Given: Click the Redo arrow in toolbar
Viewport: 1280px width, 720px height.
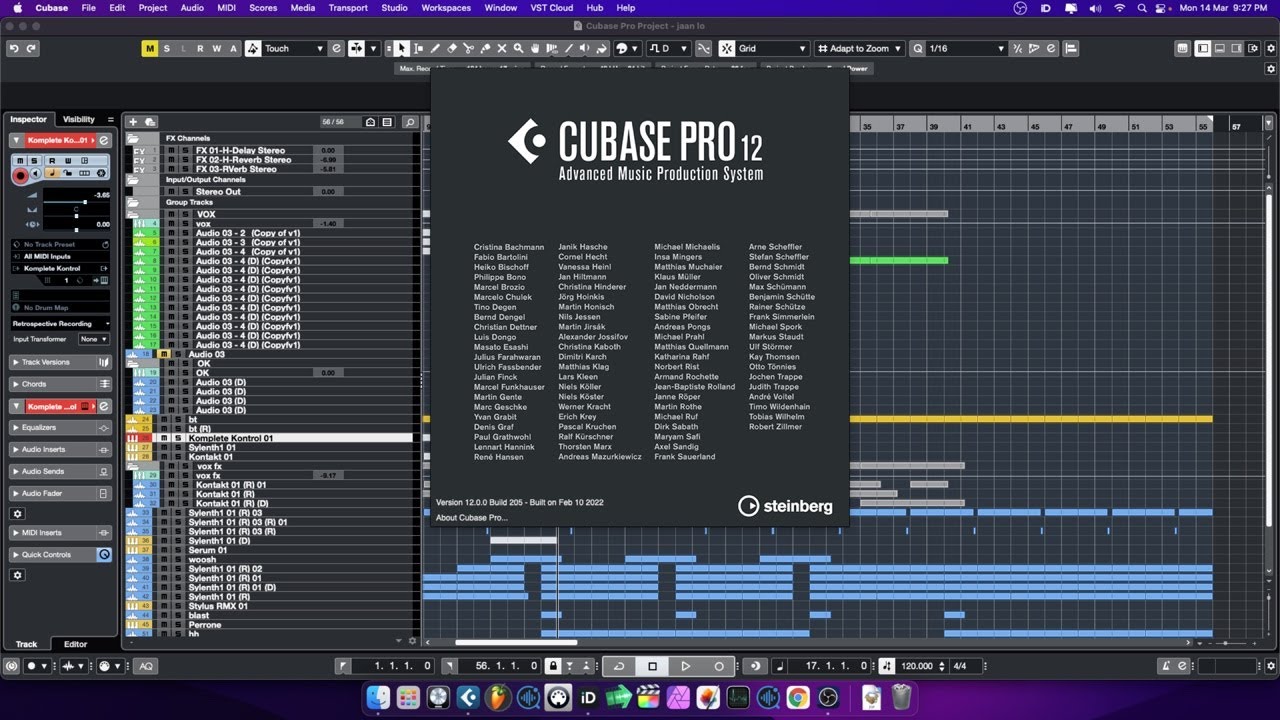Looking at the screenshot, I should [31, 48].
